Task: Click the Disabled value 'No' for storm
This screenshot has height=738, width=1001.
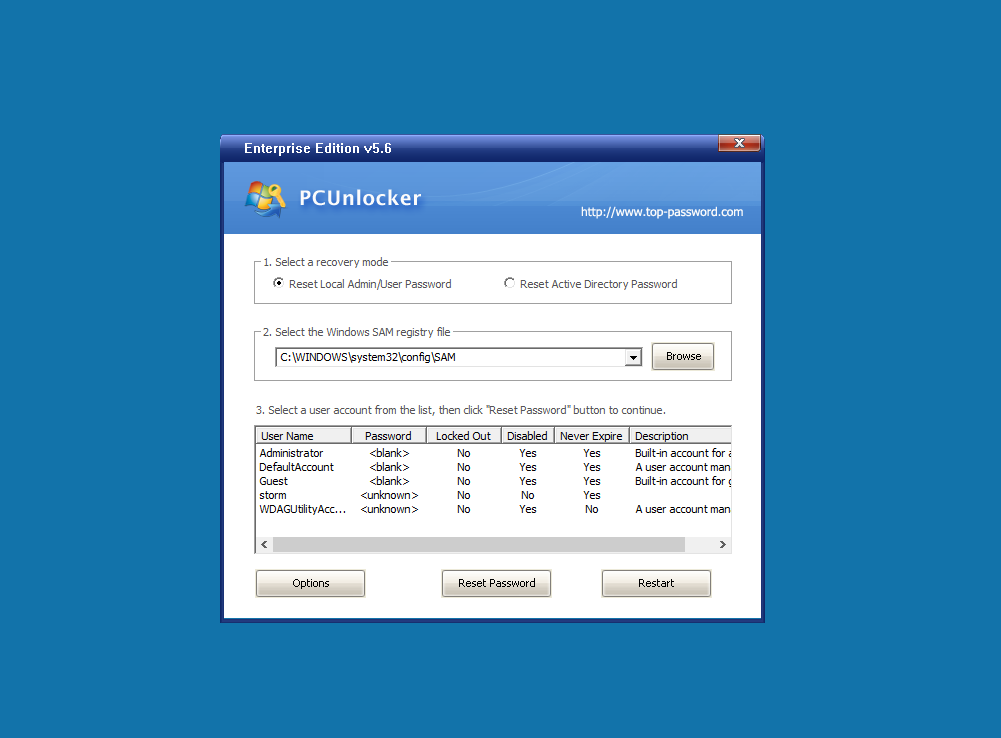Action: 527,495
